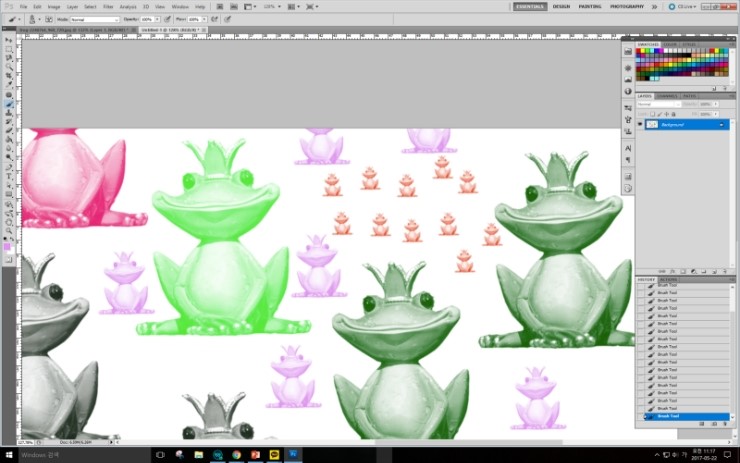The image size is (740, 463).
Task: Open the Opacity dropdown in the options bar
Action: pos(157,19)
